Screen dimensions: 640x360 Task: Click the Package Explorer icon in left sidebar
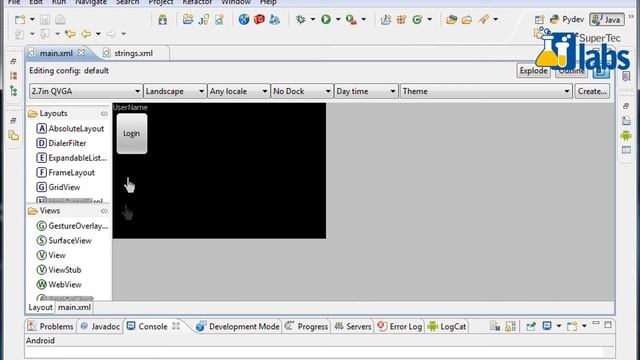click(13, 135)
